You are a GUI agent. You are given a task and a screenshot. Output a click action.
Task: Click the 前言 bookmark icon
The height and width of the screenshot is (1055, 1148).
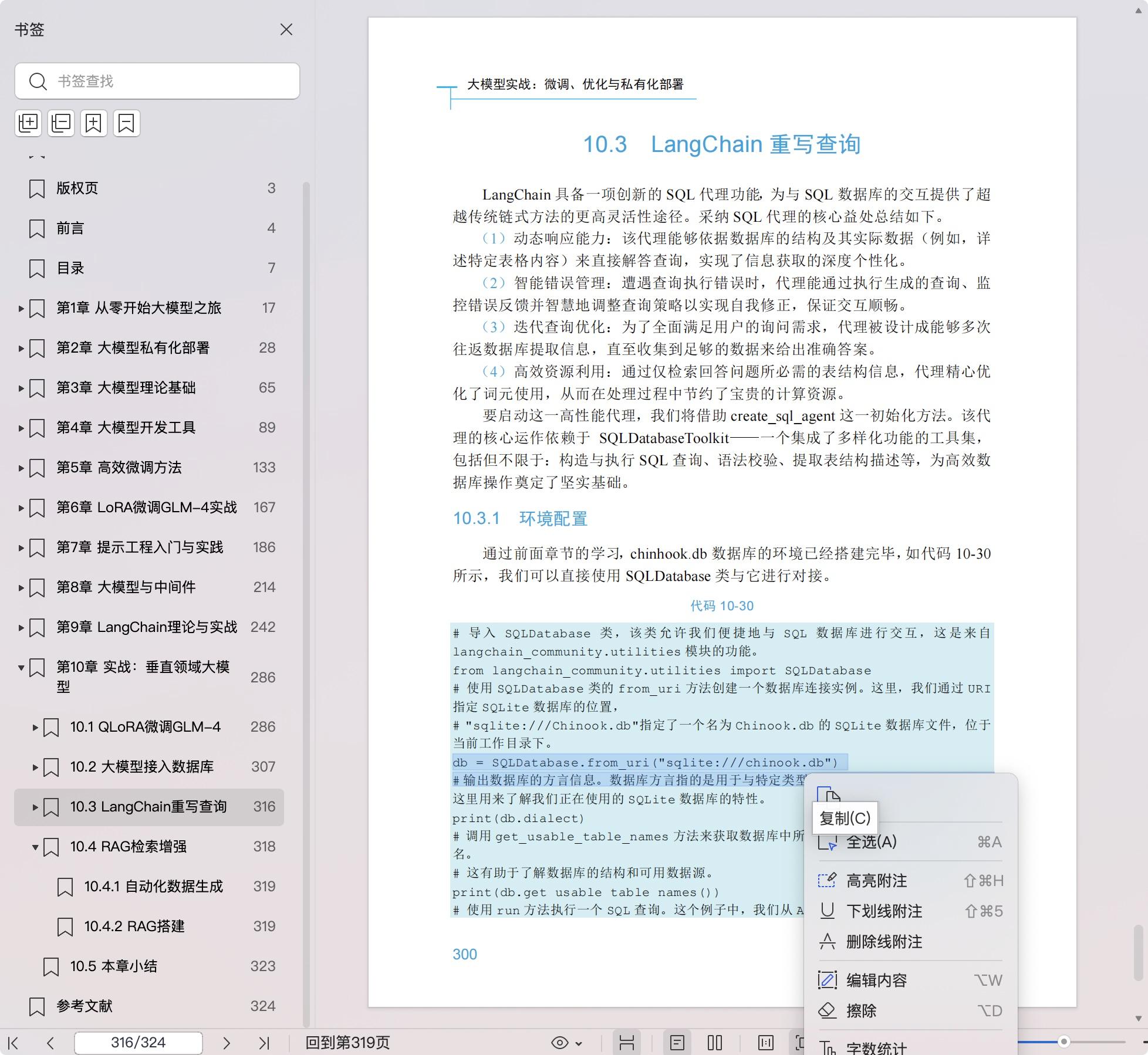pos(37,228)
